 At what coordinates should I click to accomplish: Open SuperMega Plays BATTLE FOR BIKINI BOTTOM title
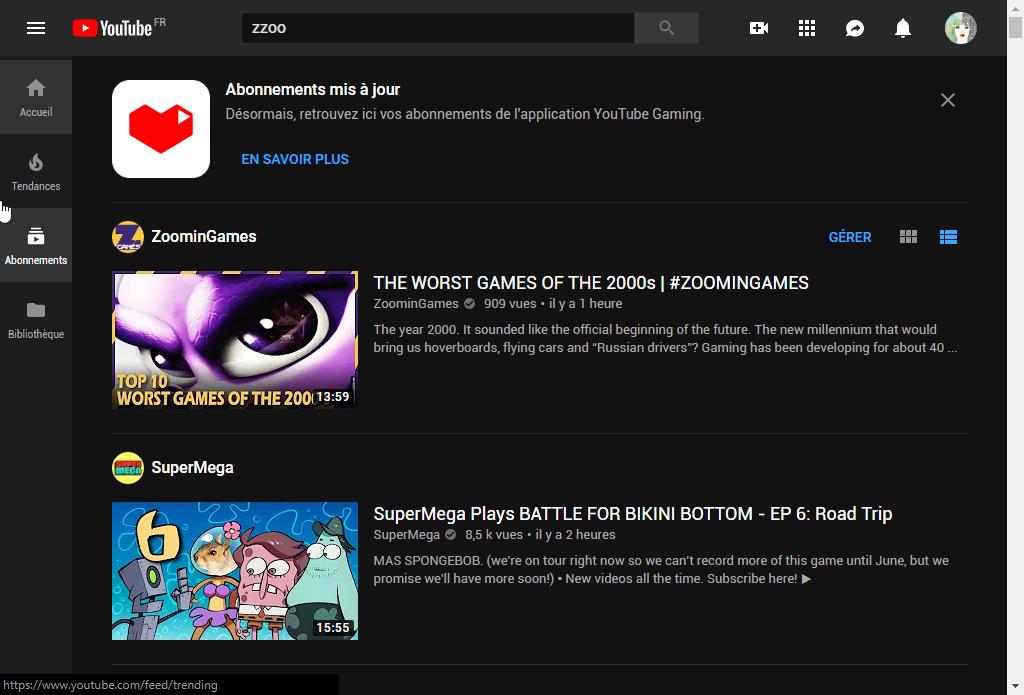(633, 514)
